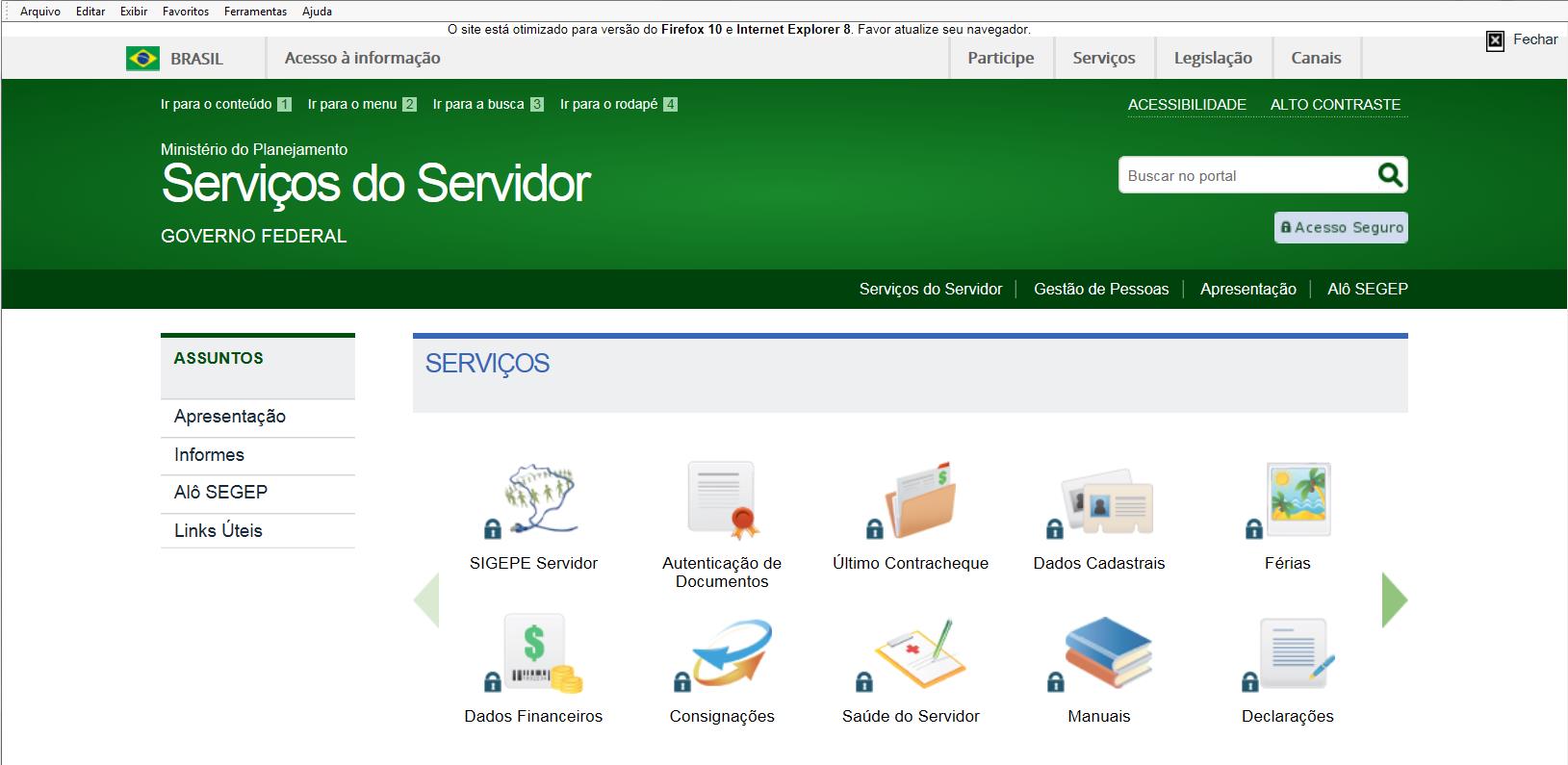Open the Serviços top bar tab
The width and height of the screenshot is (1568, 765).
[1104, 58]
